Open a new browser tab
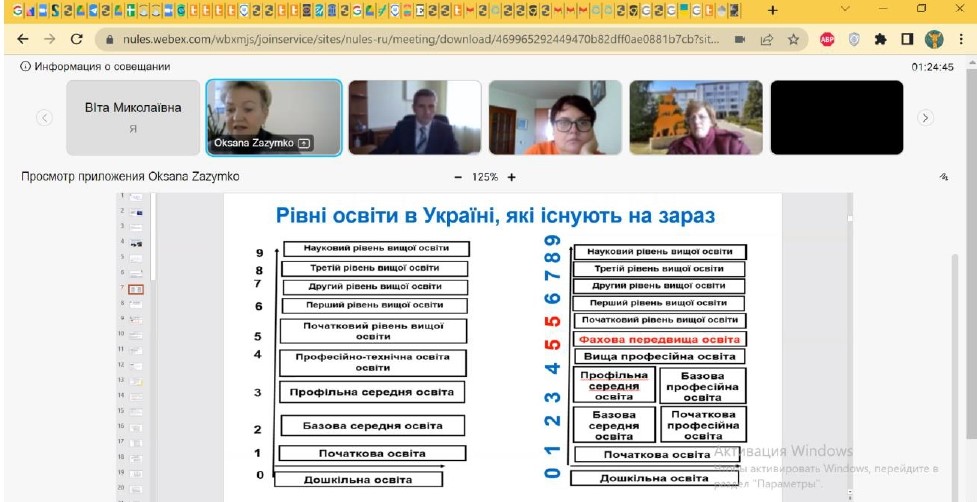Viewport: 977px width, 502px height. (x=773, y=10)
